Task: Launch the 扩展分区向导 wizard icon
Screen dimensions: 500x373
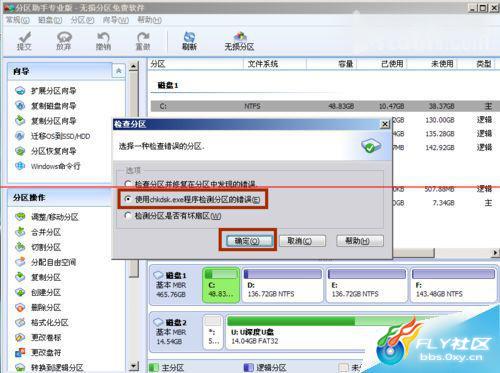Action: (20, 90)
